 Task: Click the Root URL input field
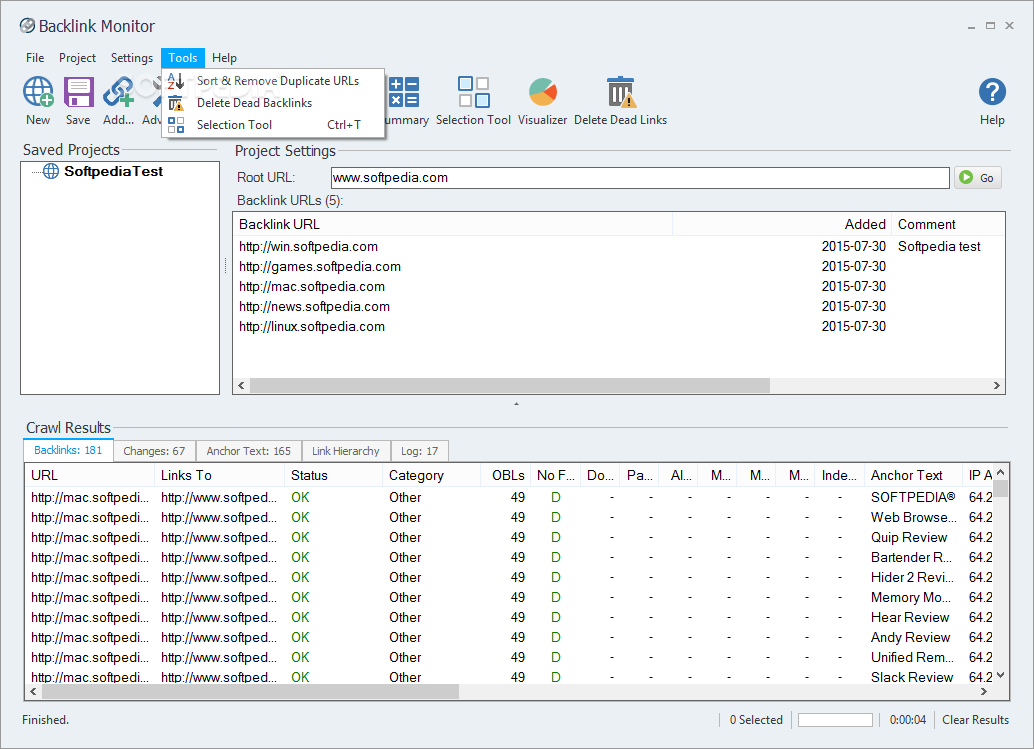tap(640, 178)
